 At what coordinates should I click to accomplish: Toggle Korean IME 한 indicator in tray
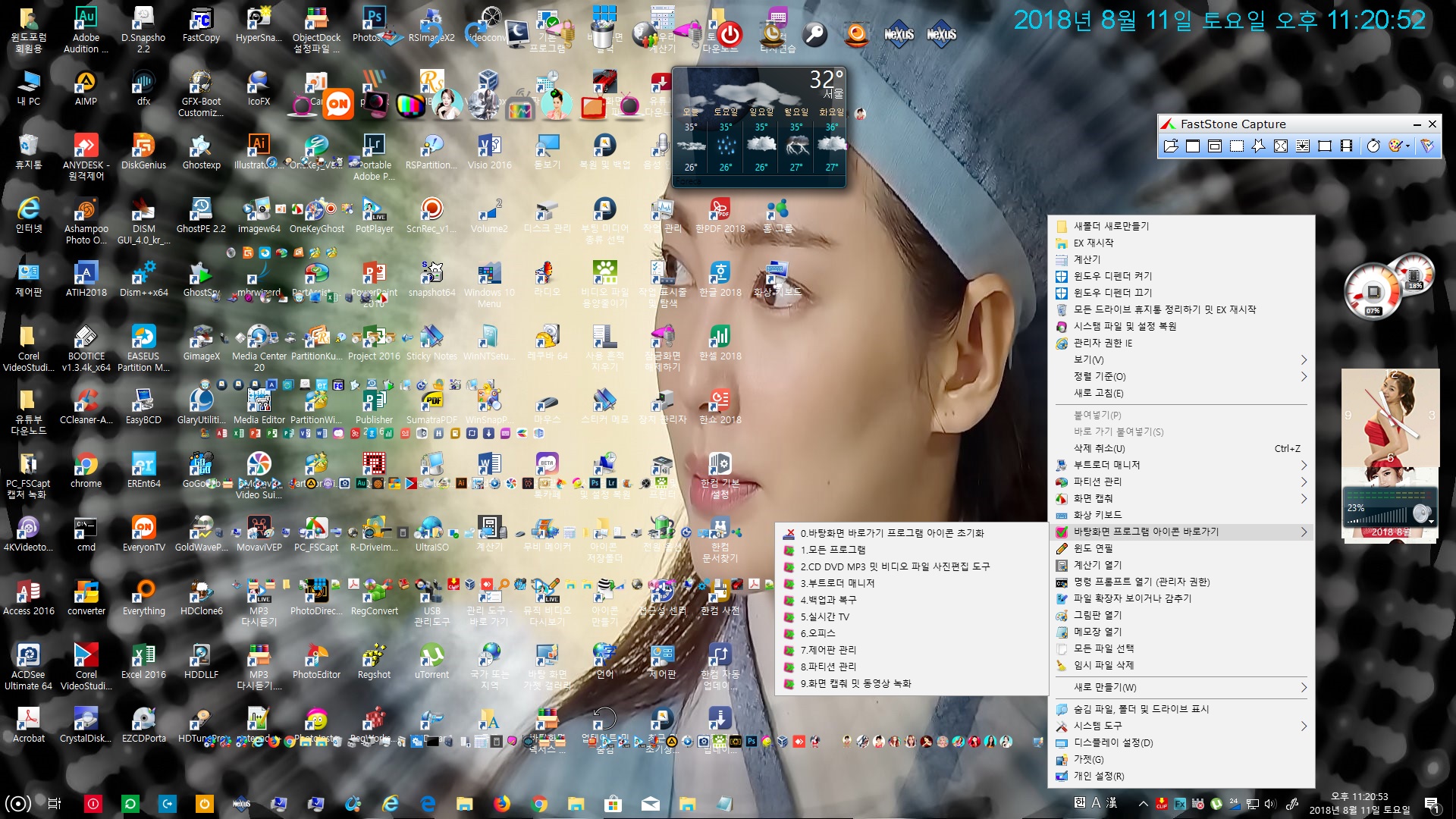coord(1079,802)
